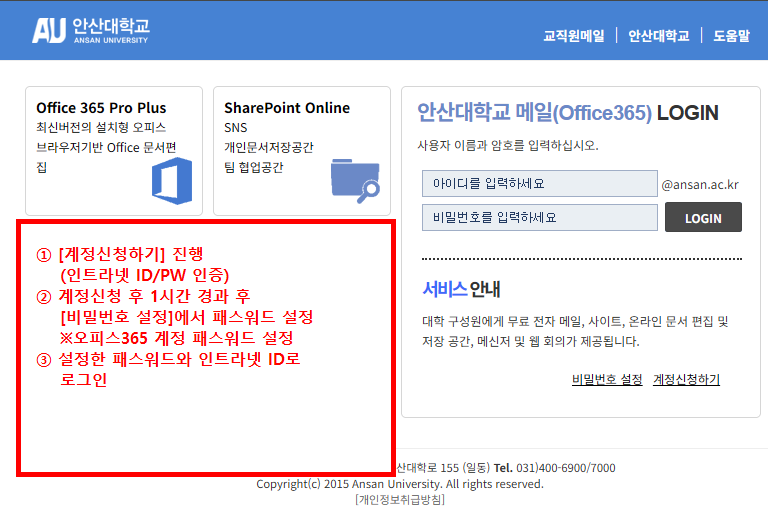Focus the 비밀번호를 입력하세요 password field
The width and height of the screenshot is (768, 528).
540,217
